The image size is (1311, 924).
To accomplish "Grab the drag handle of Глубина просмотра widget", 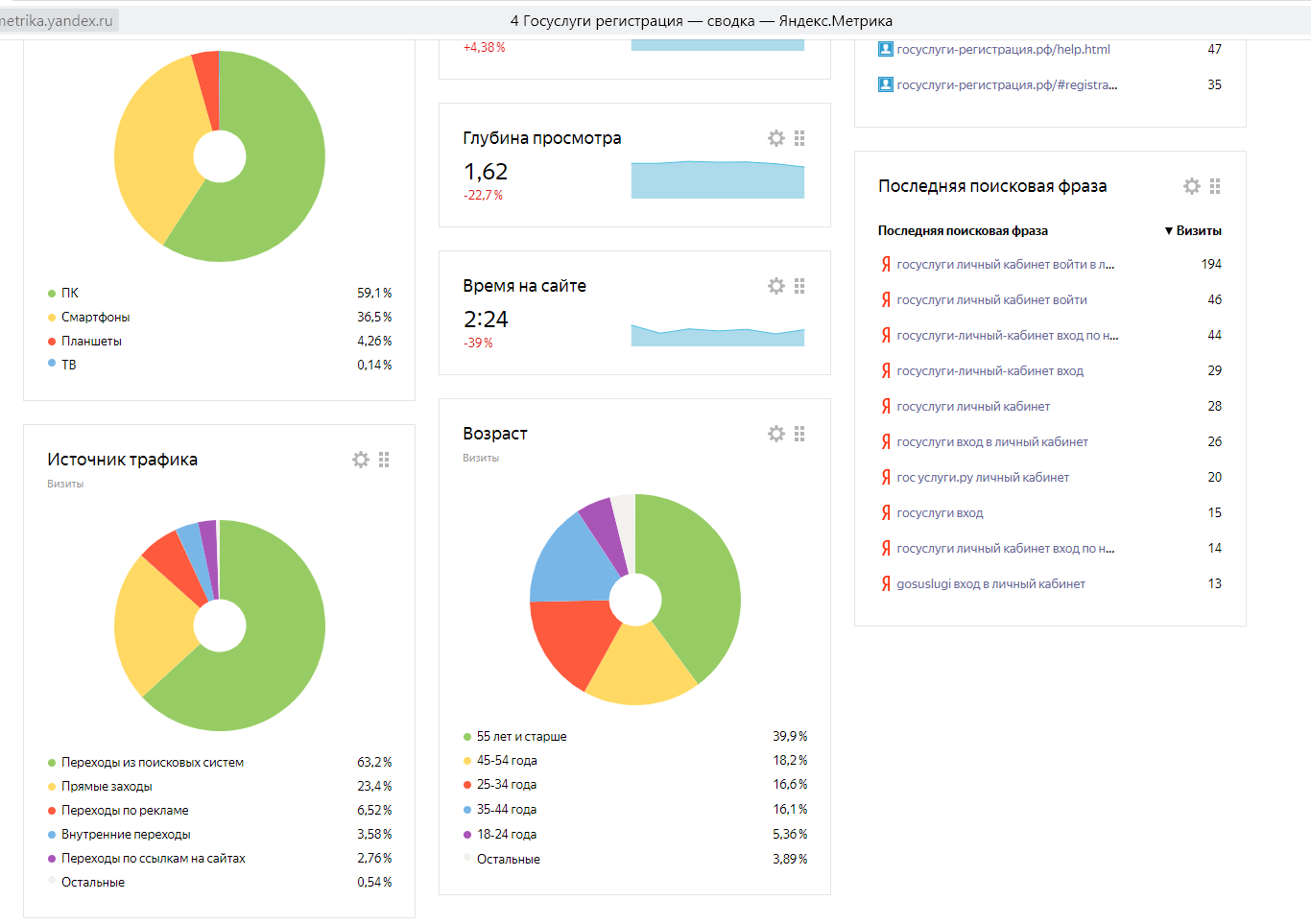I will (x=799, y=138).
